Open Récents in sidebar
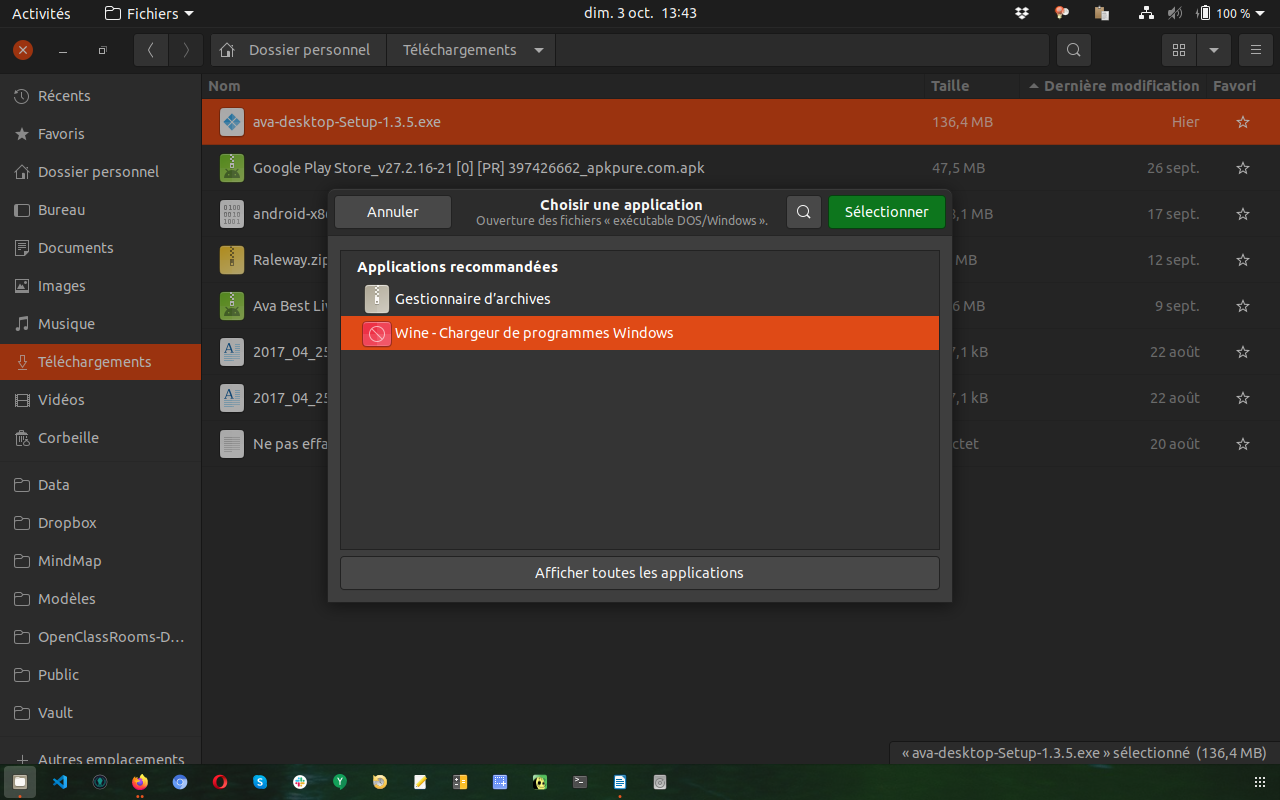 pyautogui.click(x=100, y=96)
